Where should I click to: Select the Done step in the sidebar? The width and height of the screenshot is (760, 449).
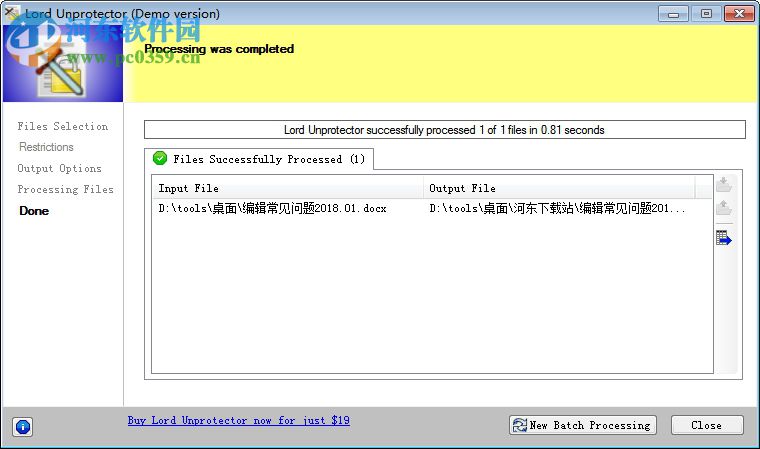(34, 211)
